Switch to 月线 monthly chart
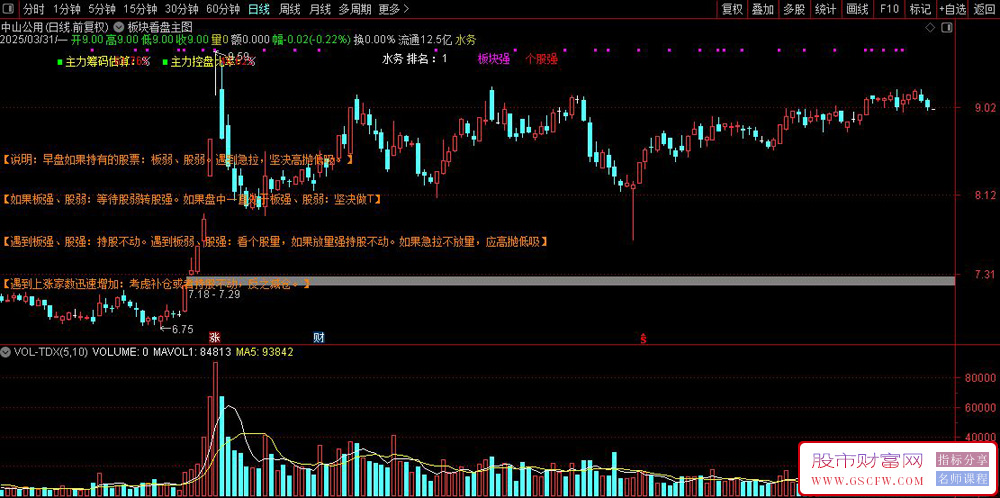1000x498 pixels. point(320,9)
